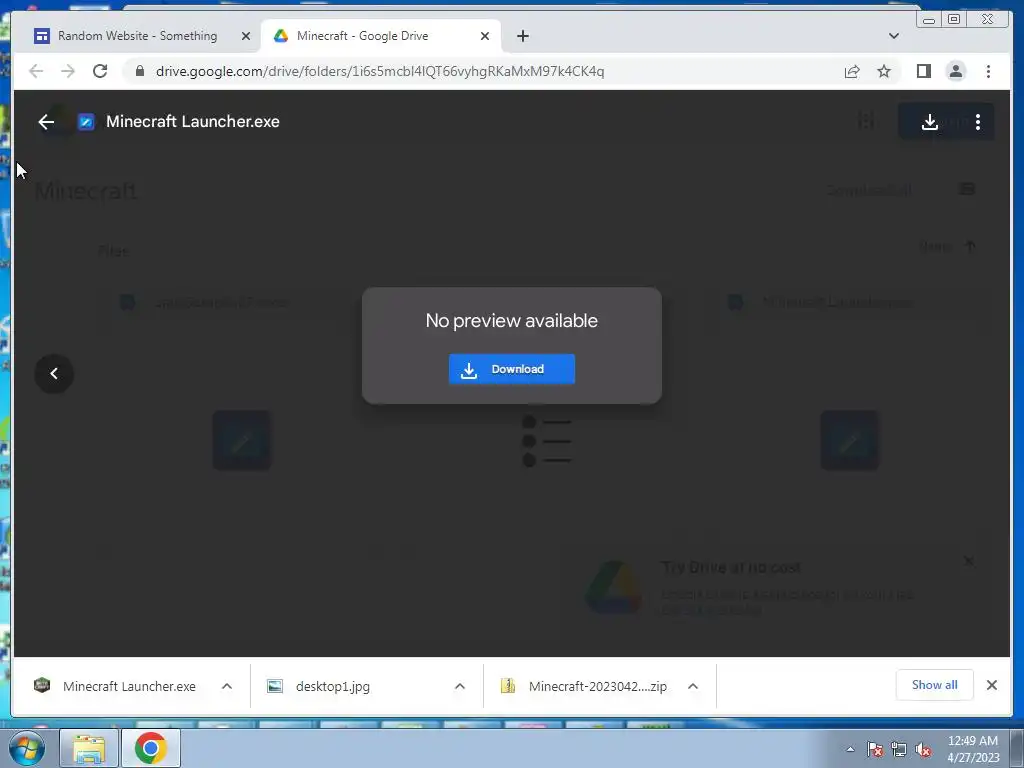
Task: Open File Explorer from taskbar
Action: point(89,748)
